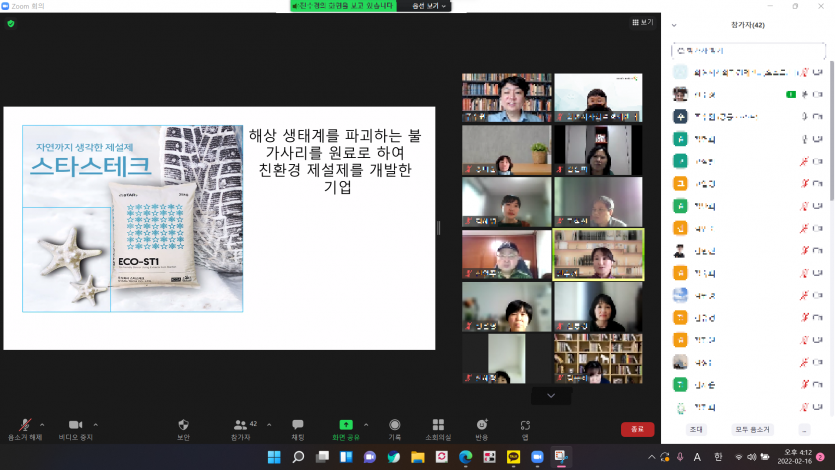Switch to Zoom app icon on taskbar
Viewport: 835px width, 470px height.
click(537, 457)
